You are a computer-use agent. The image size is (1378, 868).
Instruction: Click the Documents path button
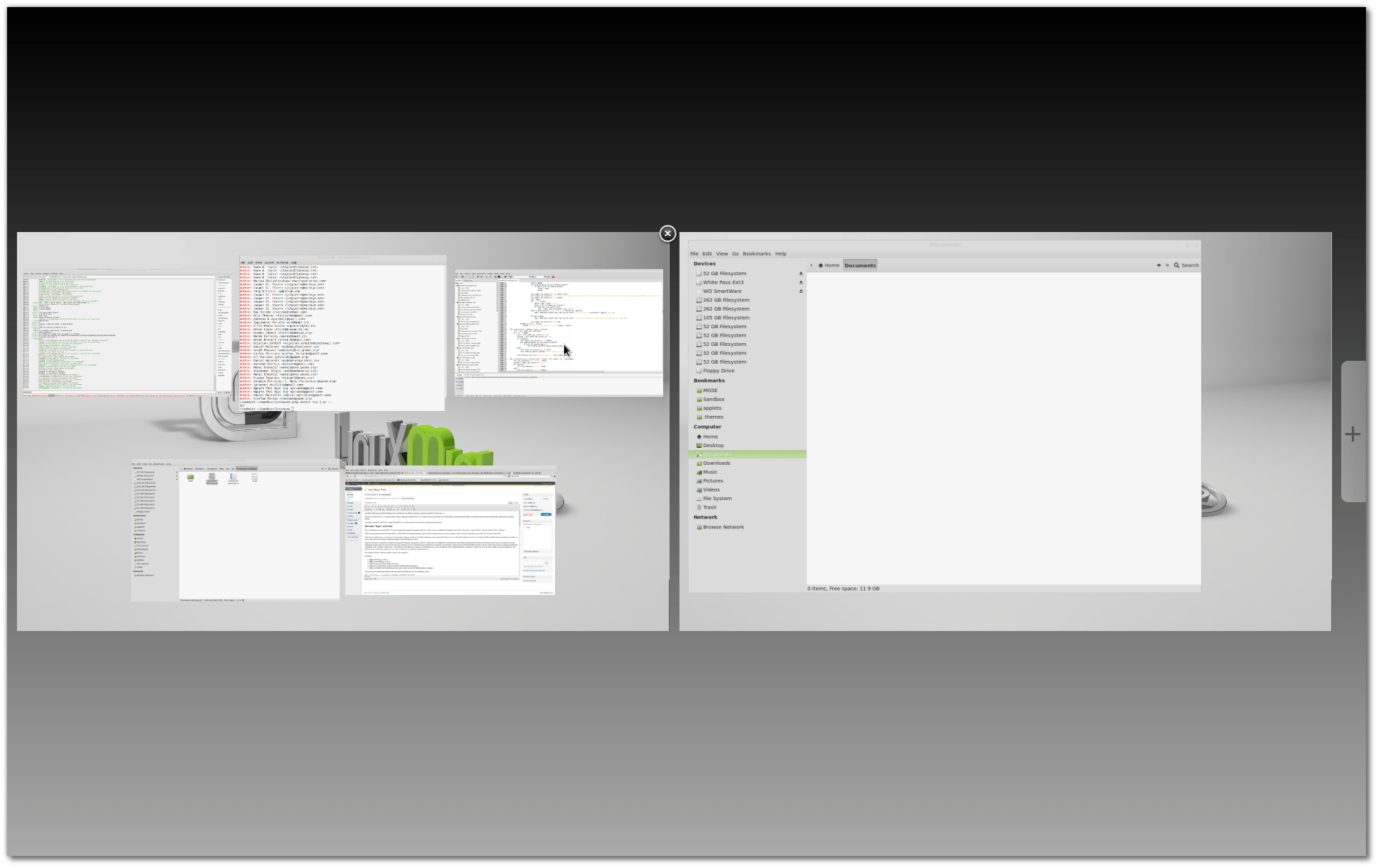click(x=860, y=265)
